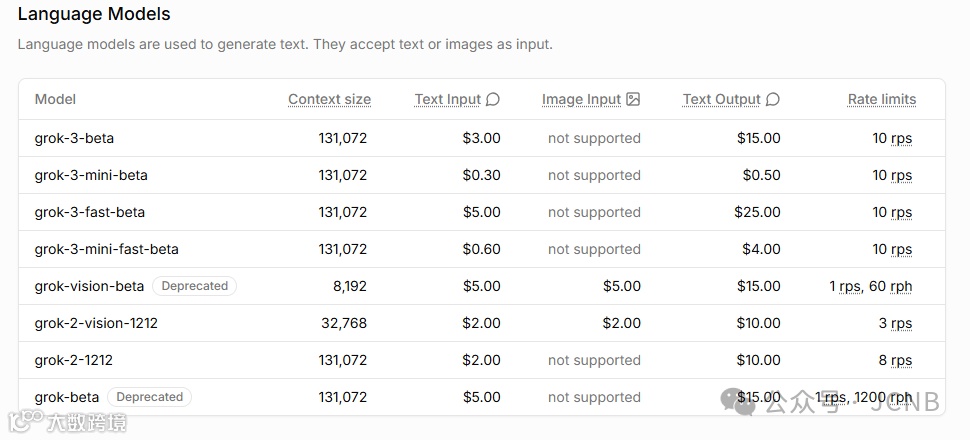
Task: Click the Text Input speech bubble icon
Action: [493, 99]
